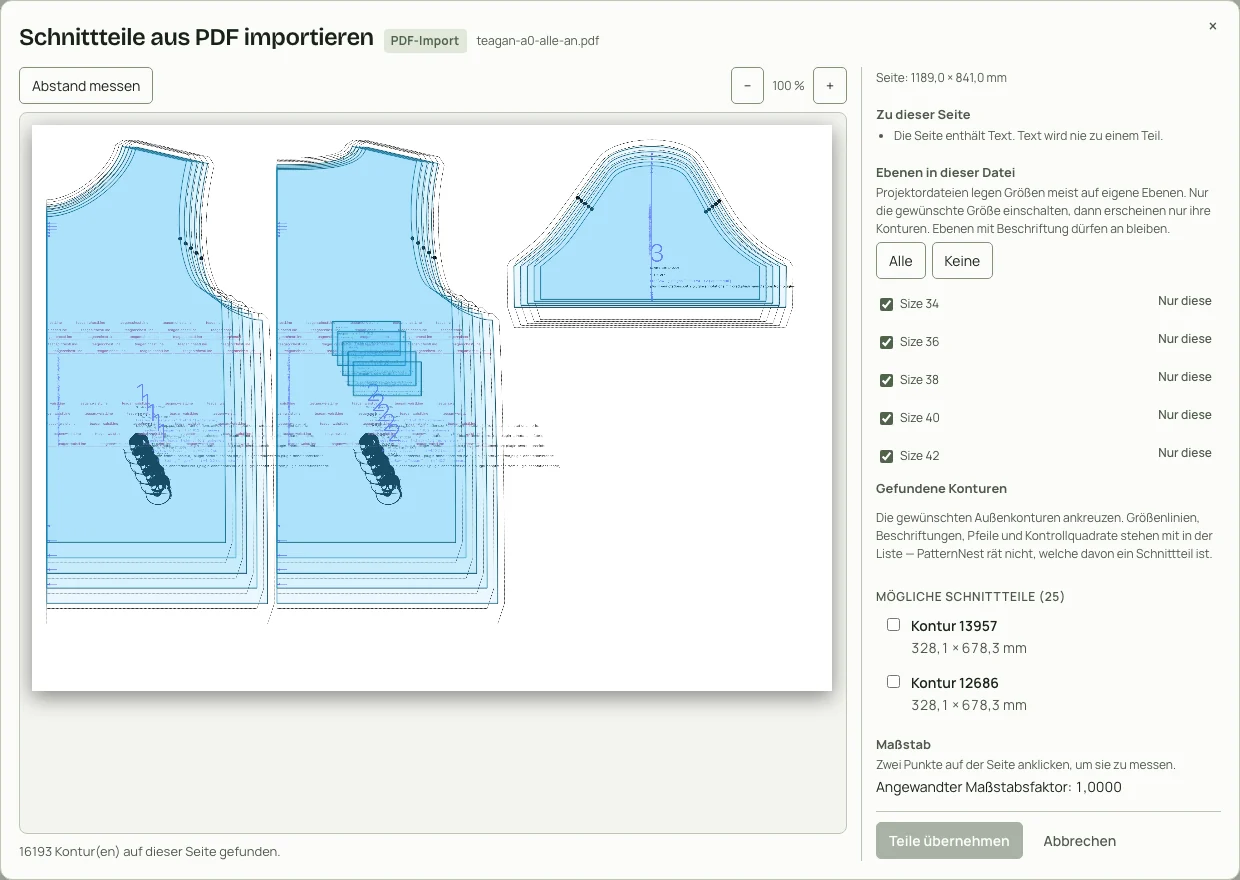This screenshot has height=880, width=1240.
Task: Click the Size 42 layer label
Action: (x=919, y=456)
